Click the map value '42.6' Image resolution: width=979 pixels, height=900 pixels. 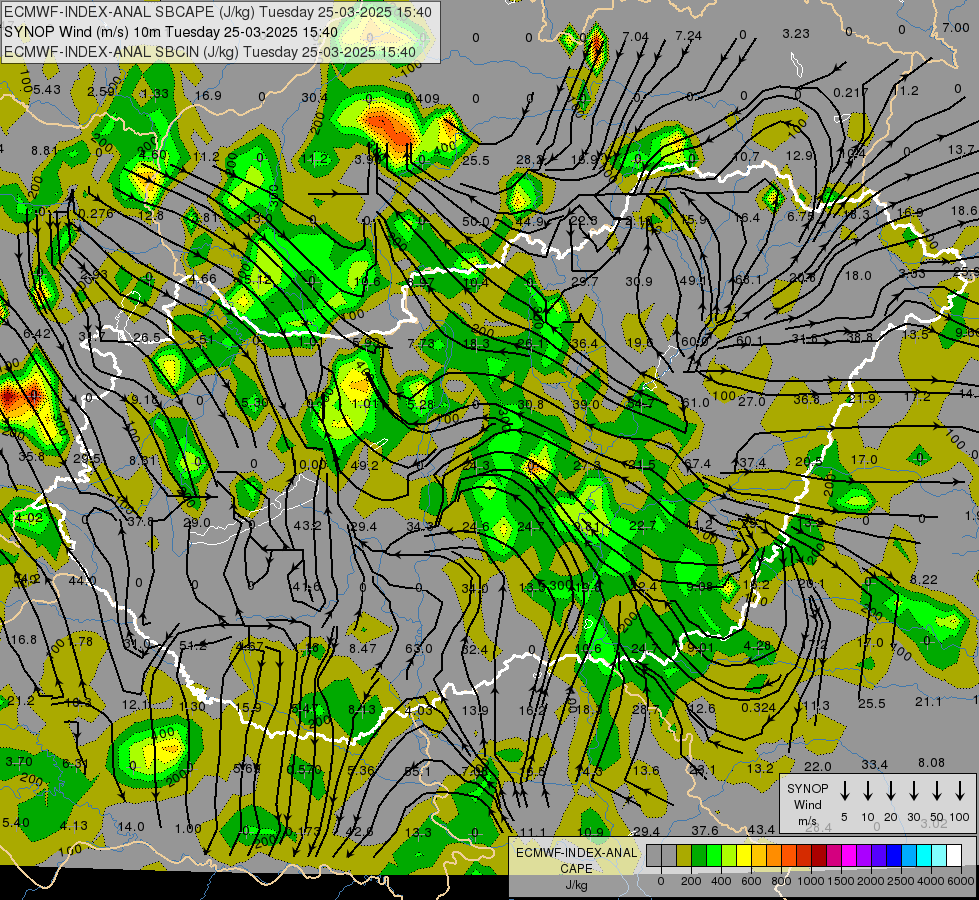(x=359, y=831)
